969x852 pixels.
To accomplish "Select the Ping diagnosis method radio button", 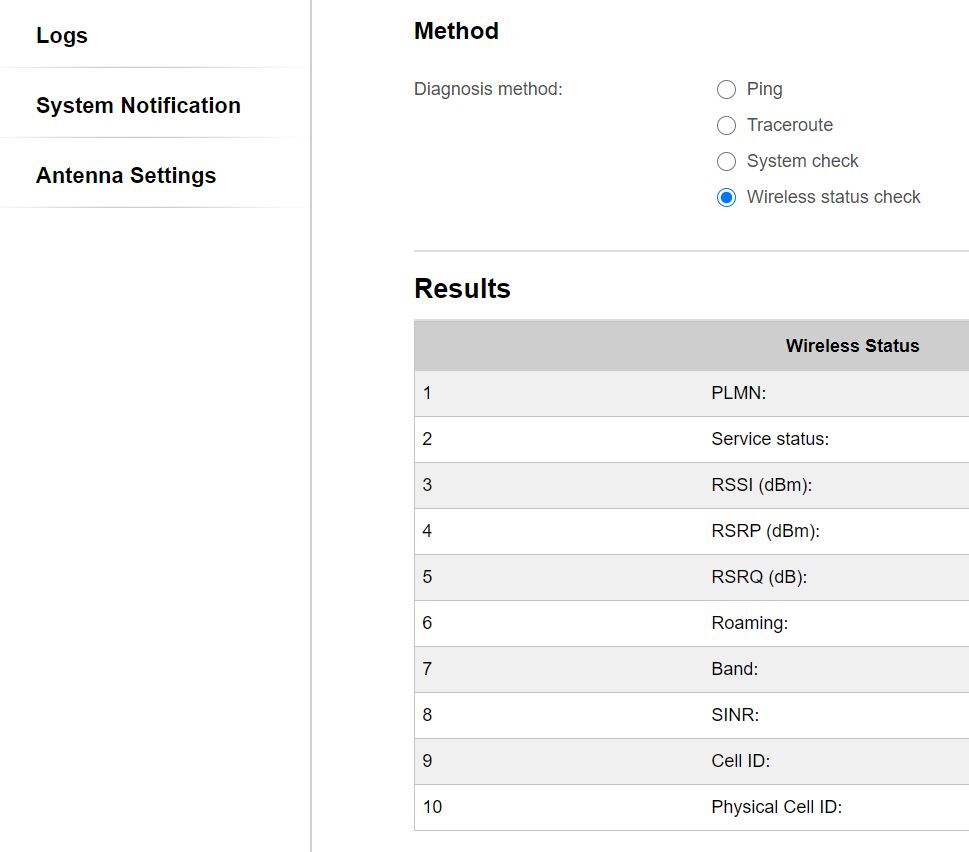I will [x=726, y=90].
